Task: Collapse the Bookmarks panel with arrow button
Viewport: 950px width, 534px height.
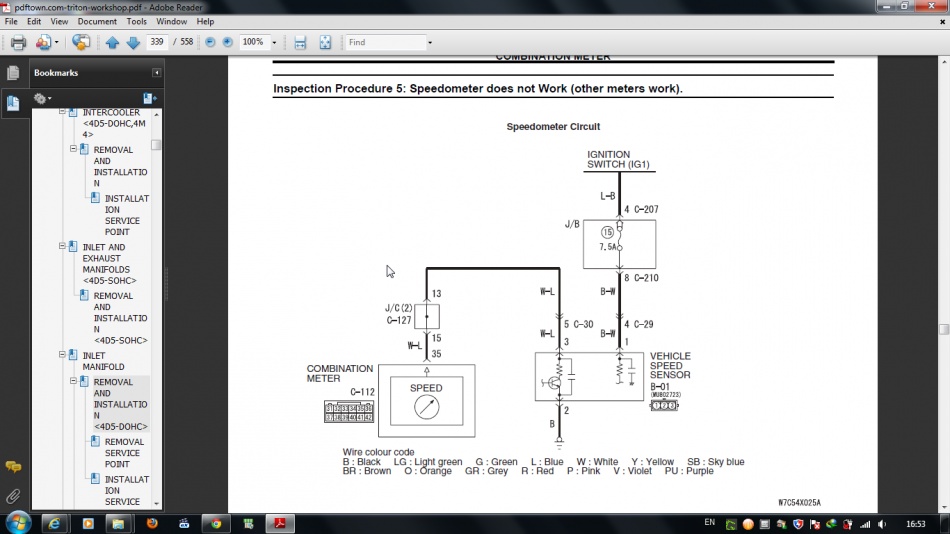Action: 156,73
